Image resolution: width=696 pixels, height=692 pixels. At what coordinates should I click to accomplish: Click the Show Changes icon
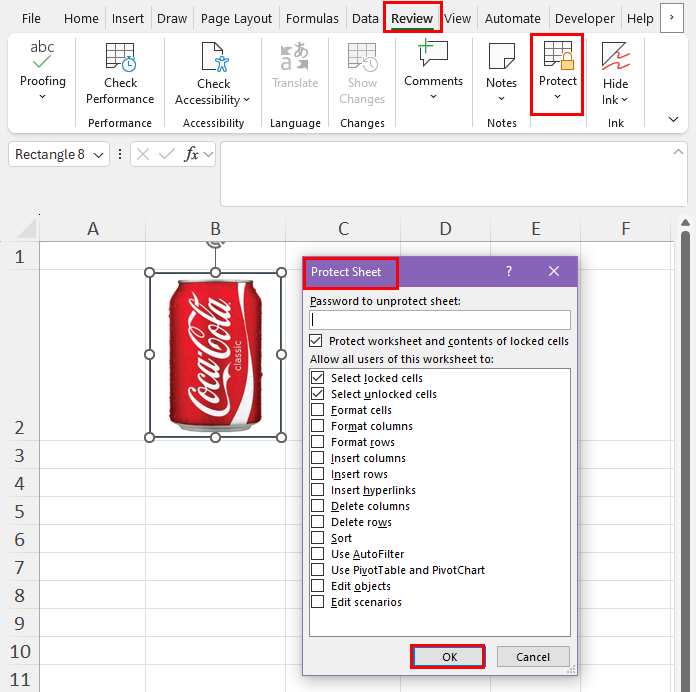coord(362,57)
